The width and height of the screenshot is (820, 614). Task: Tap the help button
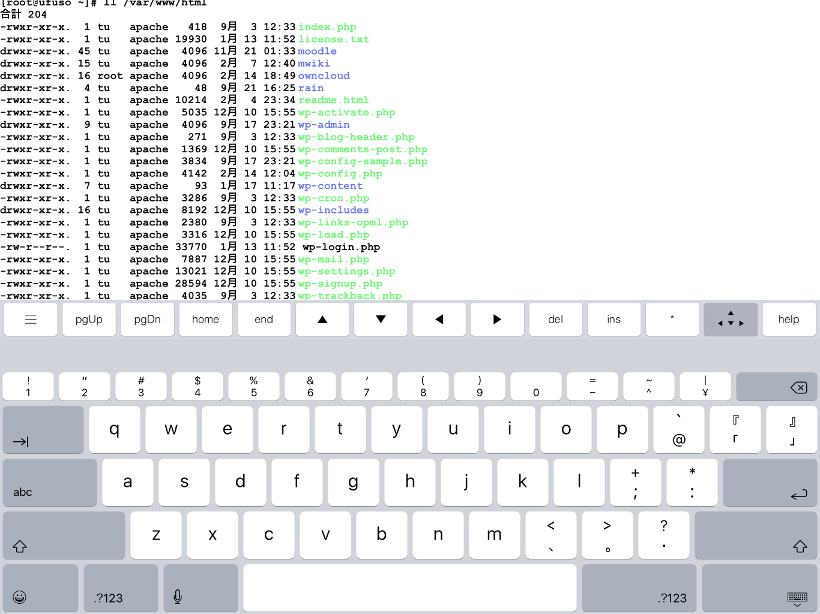(x=788, y=319)
